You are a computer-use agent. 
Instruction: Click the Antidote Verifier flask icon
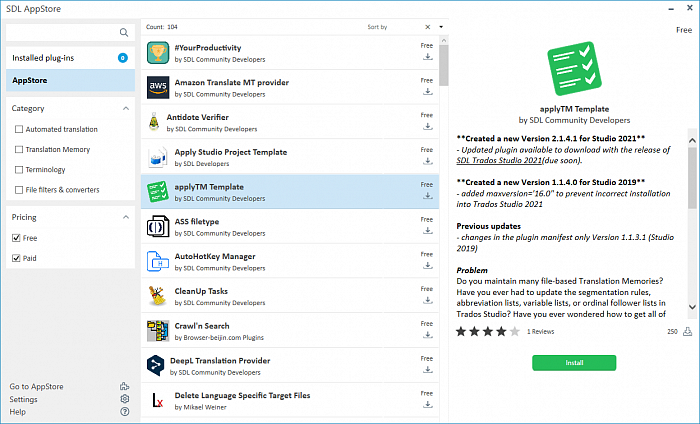point(154,122)
